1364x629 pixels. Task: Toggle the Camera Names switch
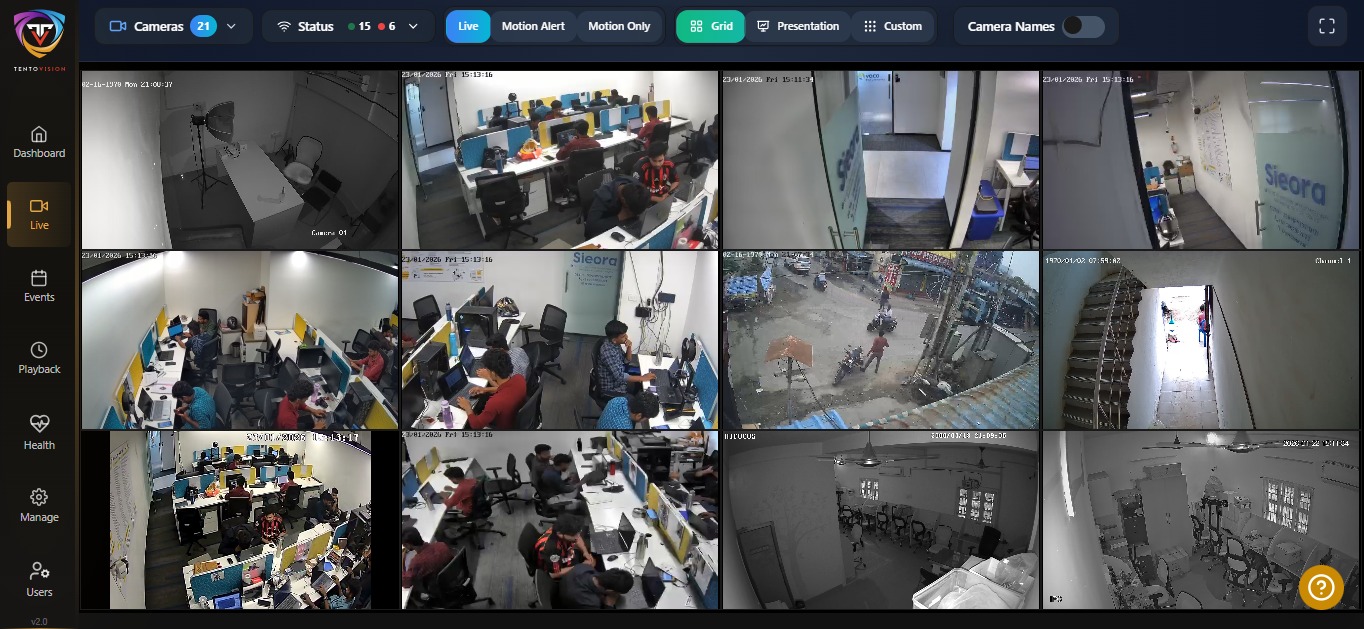(1083, 27)
